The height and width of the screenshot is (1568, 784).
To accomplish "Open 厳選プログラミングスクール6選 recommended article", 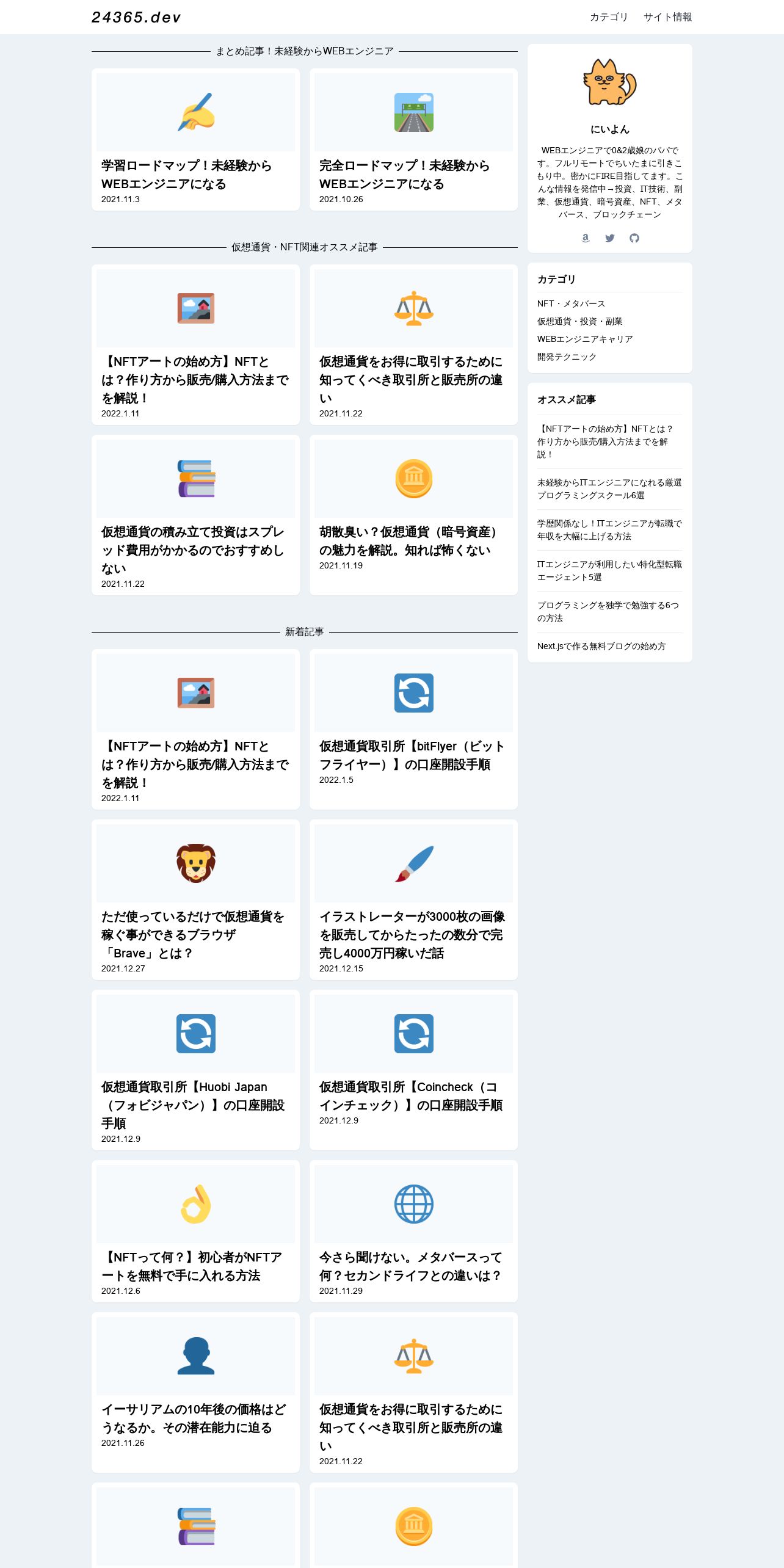I will pyautogui.click(x=609, y=489).
